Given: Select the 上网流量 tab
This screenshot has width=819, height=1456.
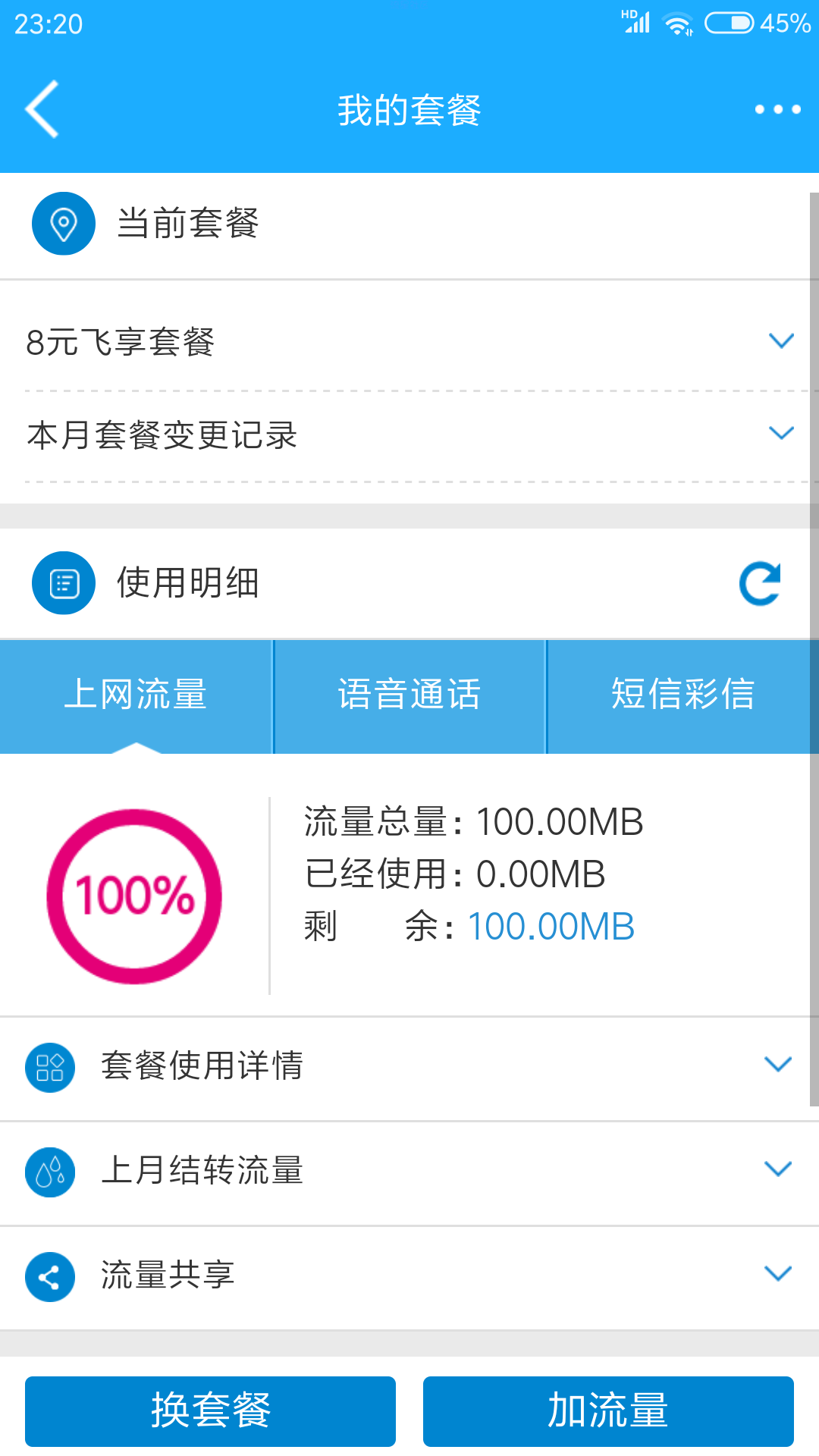Looking at the screenshot, I should pyautogui.click(x=136, y=696).
